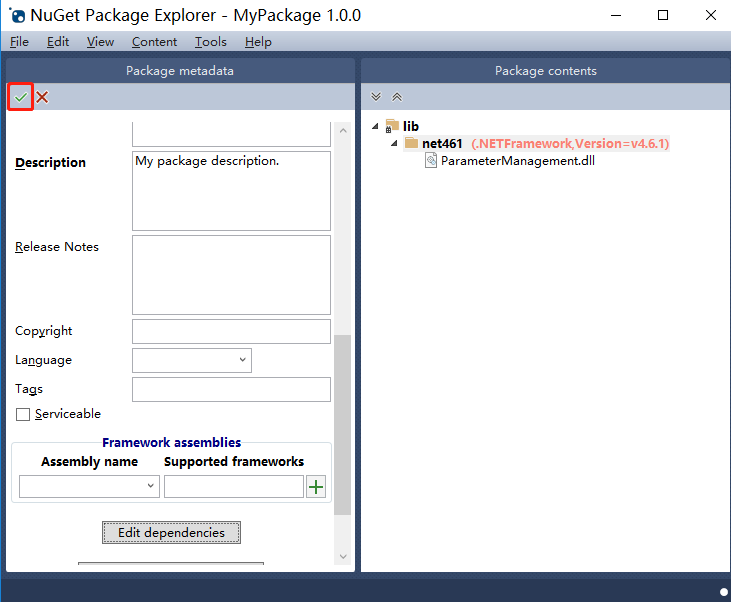731x602 pixels.
Task: Click the NuGet Package Explorer app icon
Action: click(18, 15)
